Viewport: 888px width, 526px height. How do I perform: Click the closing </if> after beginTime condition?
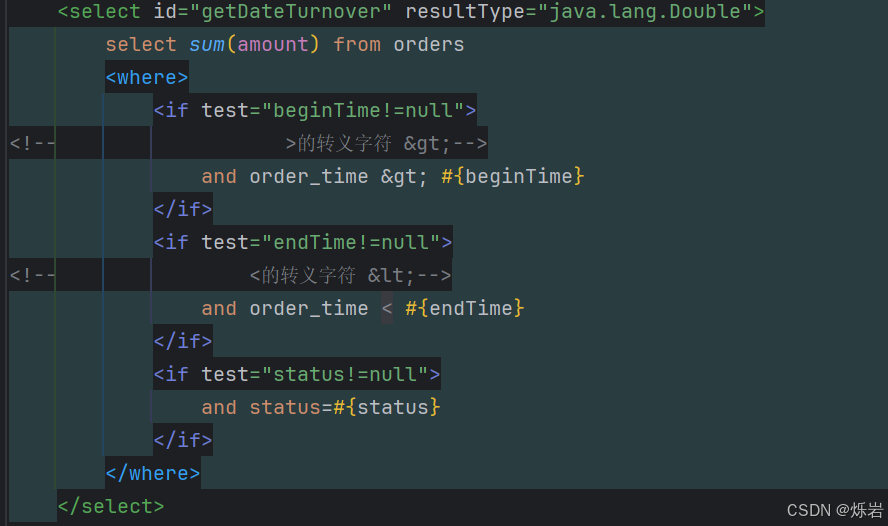(183, 209)
